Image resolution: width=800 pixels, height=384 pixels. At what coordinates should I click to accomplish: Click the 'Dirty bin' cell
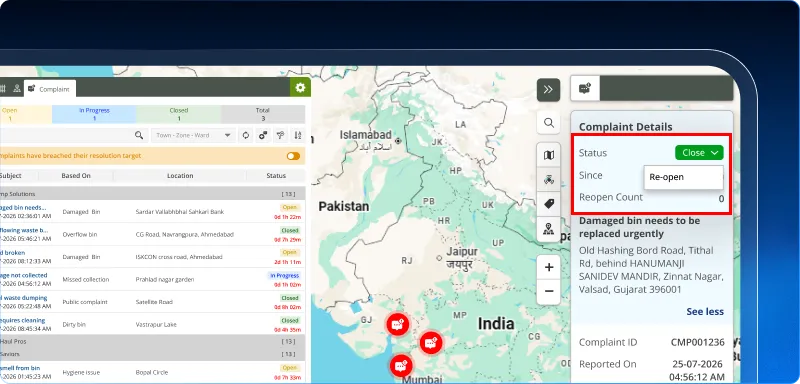pyautogui.click(x=73, y=324)
